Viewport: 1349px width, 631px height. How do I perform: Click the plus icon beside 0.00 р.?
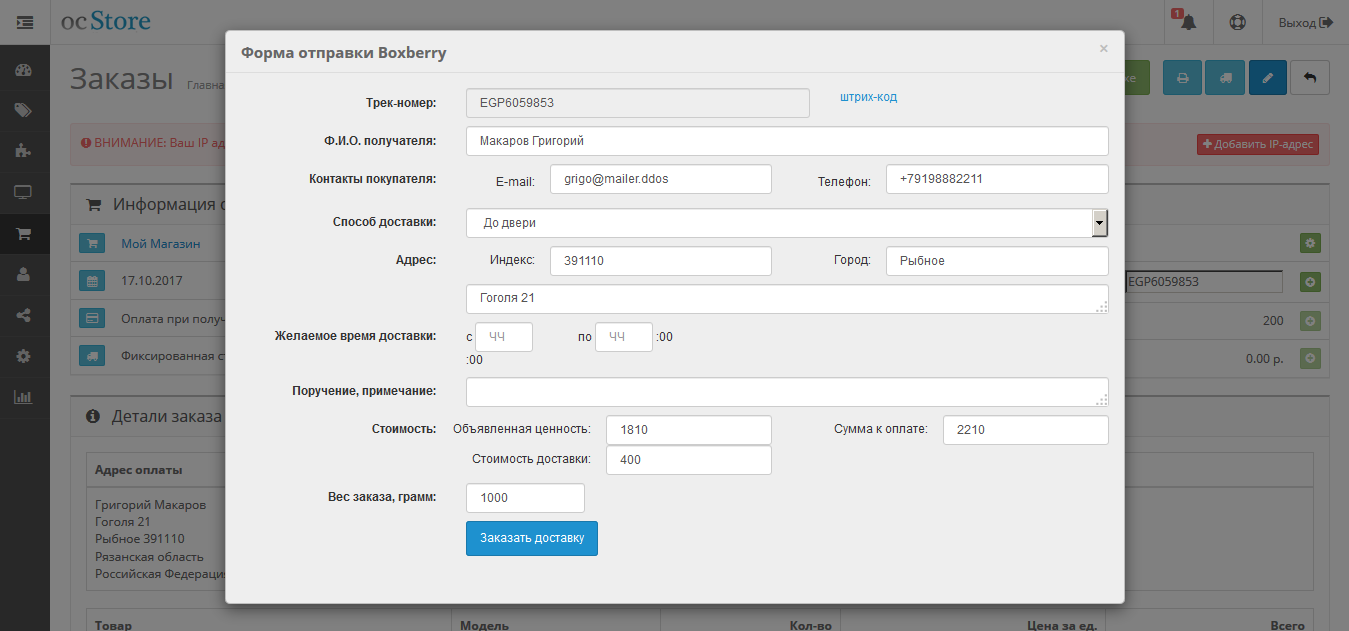1310,358
